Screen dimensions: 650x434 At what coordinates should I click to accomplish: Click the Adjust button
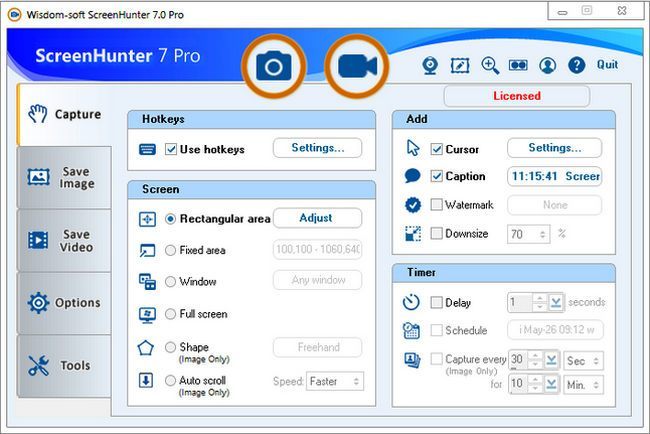coord(318,218)
